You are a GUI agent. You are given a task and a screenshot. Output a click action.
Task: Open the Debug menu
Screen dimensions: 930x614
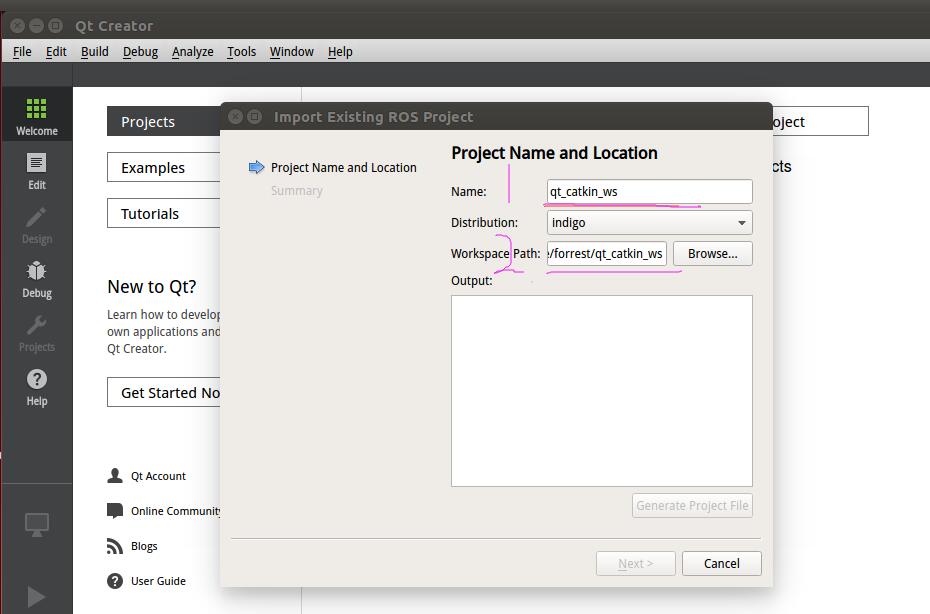pos(141,52)
